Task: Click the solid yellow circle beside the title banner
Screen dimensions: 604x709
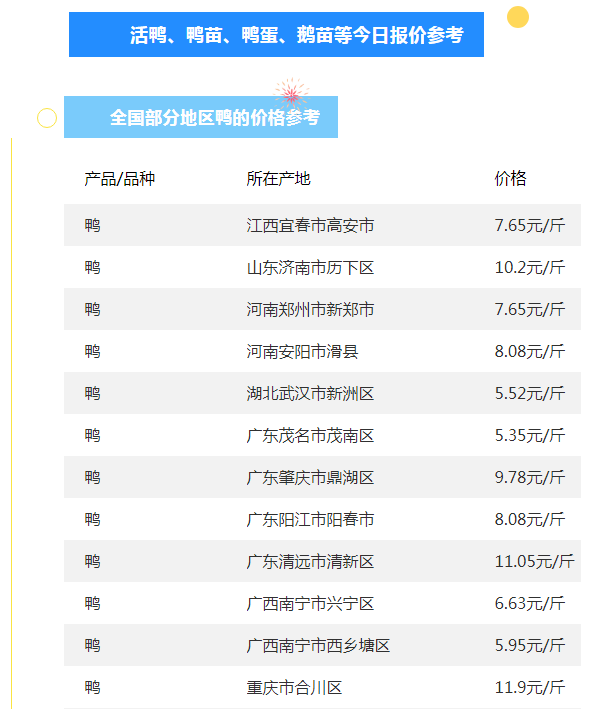Action: point(517,17)
